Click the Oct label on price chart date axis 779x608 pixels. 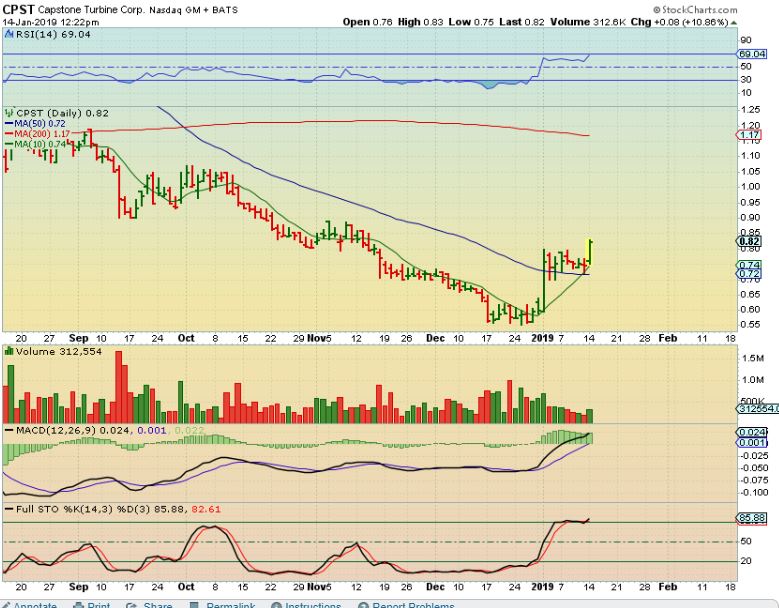coord(186,338)
